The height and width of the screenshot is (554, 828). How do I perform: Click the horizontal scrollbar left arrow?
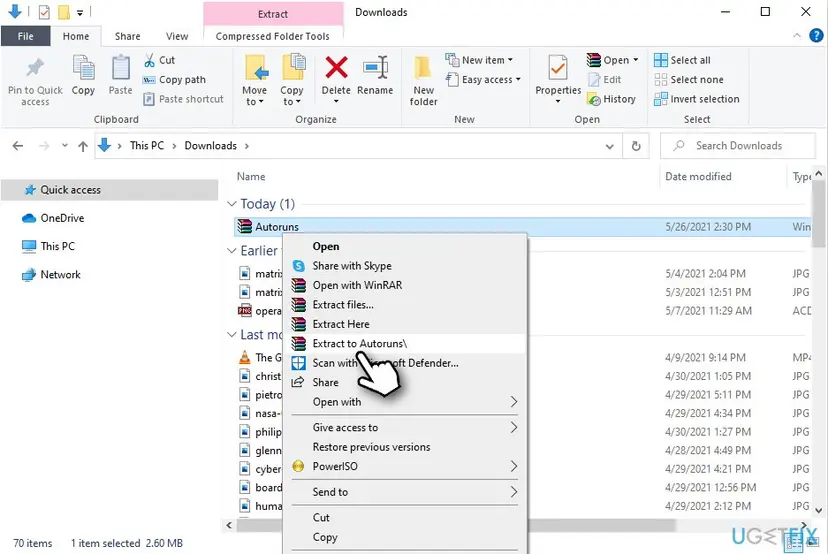(229, 525)
